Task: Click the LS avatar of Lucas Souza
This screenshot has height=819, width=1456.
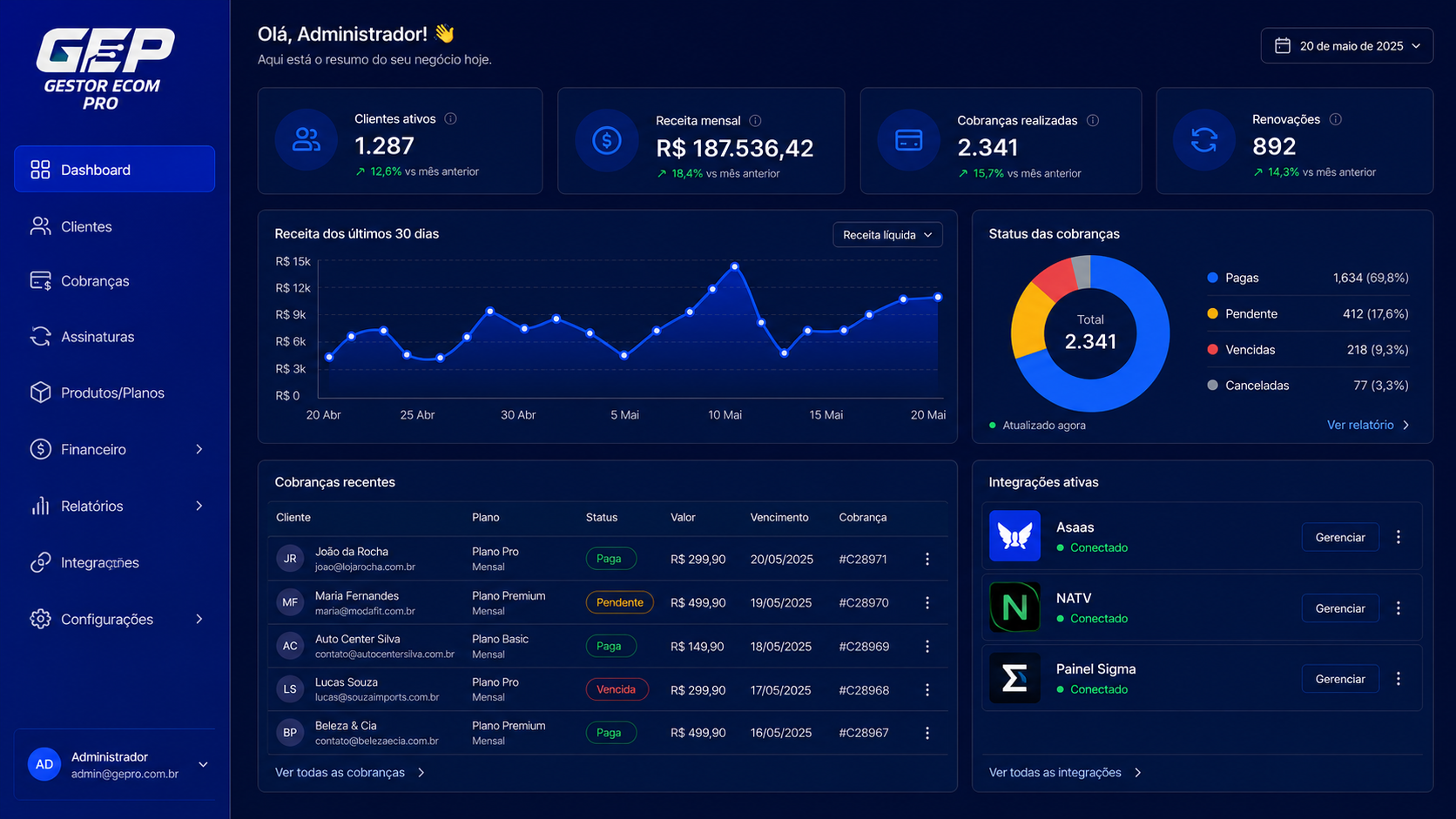Action: click(x=290, y=688)
